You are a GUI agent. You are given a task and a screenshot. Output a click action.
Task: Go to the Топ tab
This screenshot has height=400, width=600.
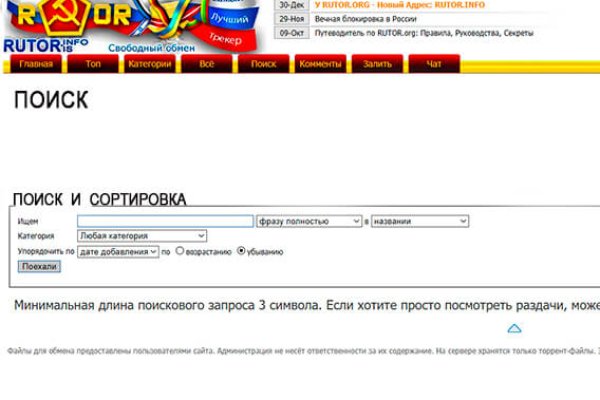[x=93, y=65]
